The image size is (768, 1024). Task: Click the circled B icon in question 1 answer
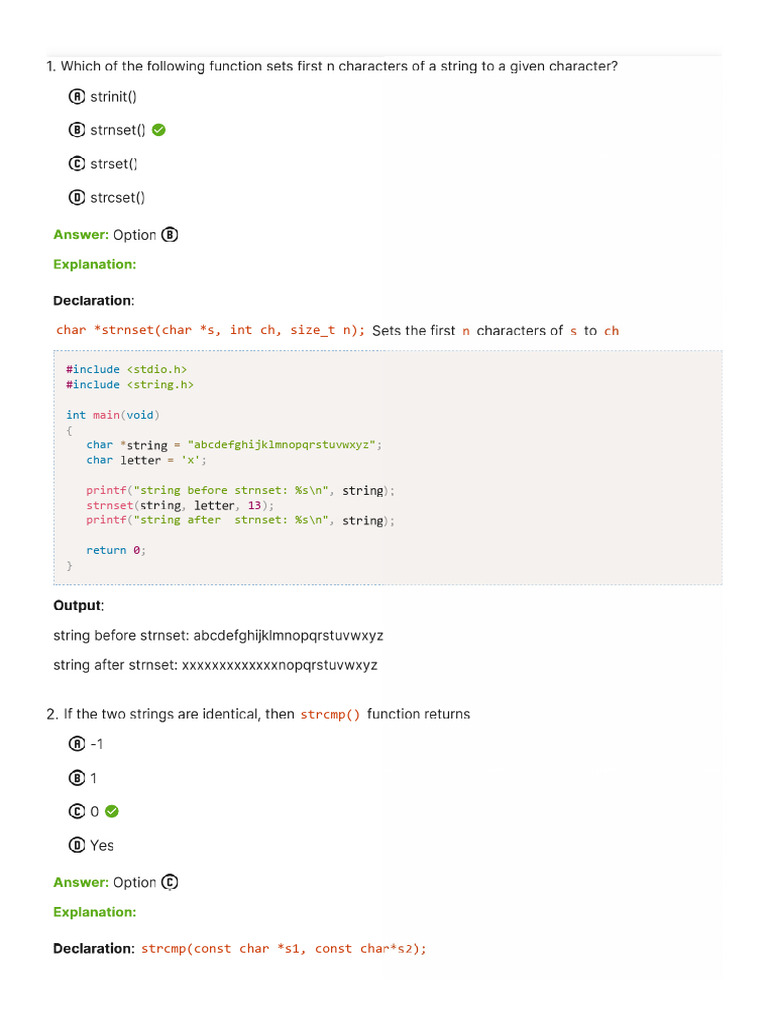(170, 235)
